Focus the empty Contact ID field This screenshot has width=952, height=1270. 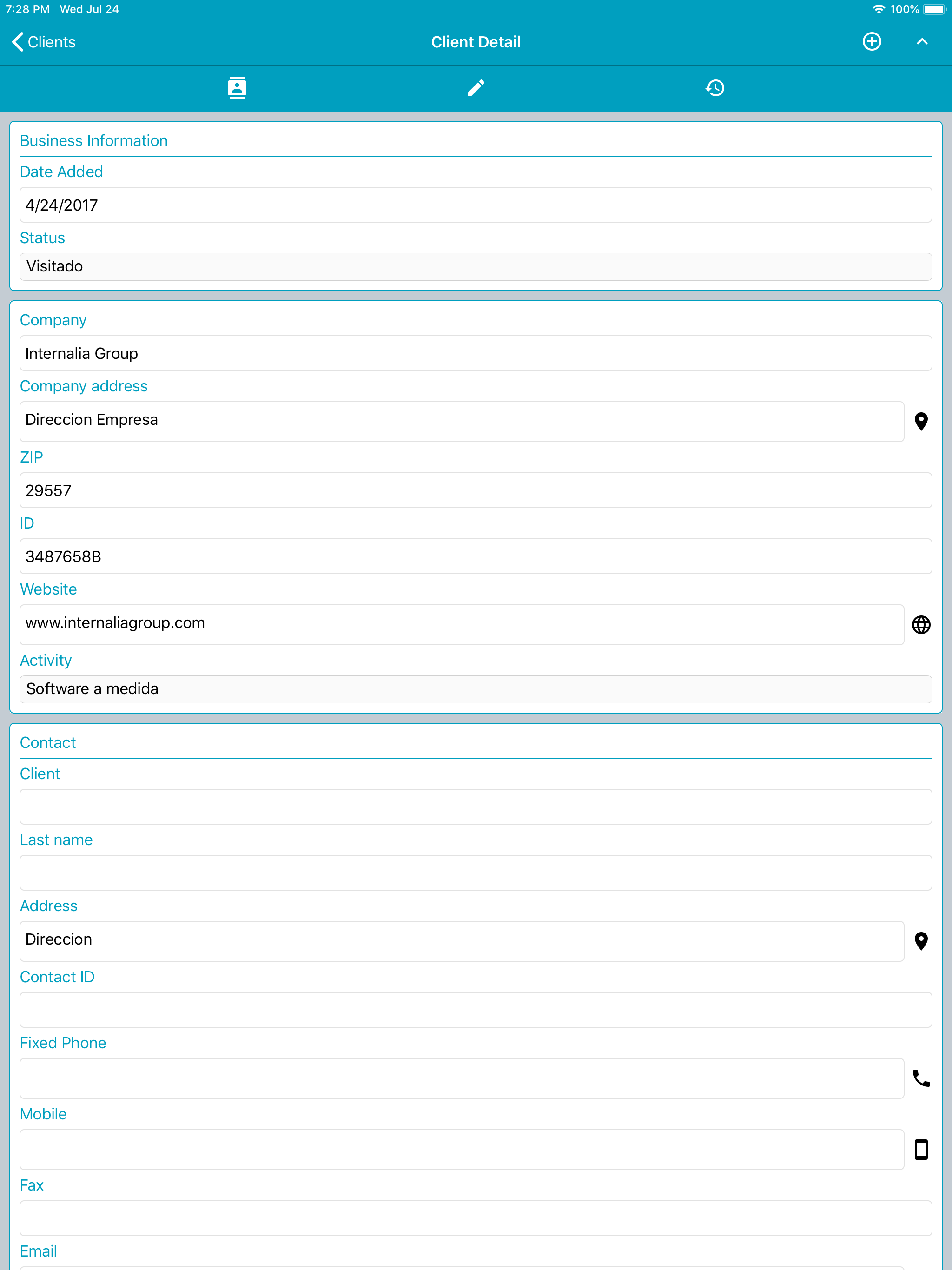pyautogui.click(x=476, y=1010)
